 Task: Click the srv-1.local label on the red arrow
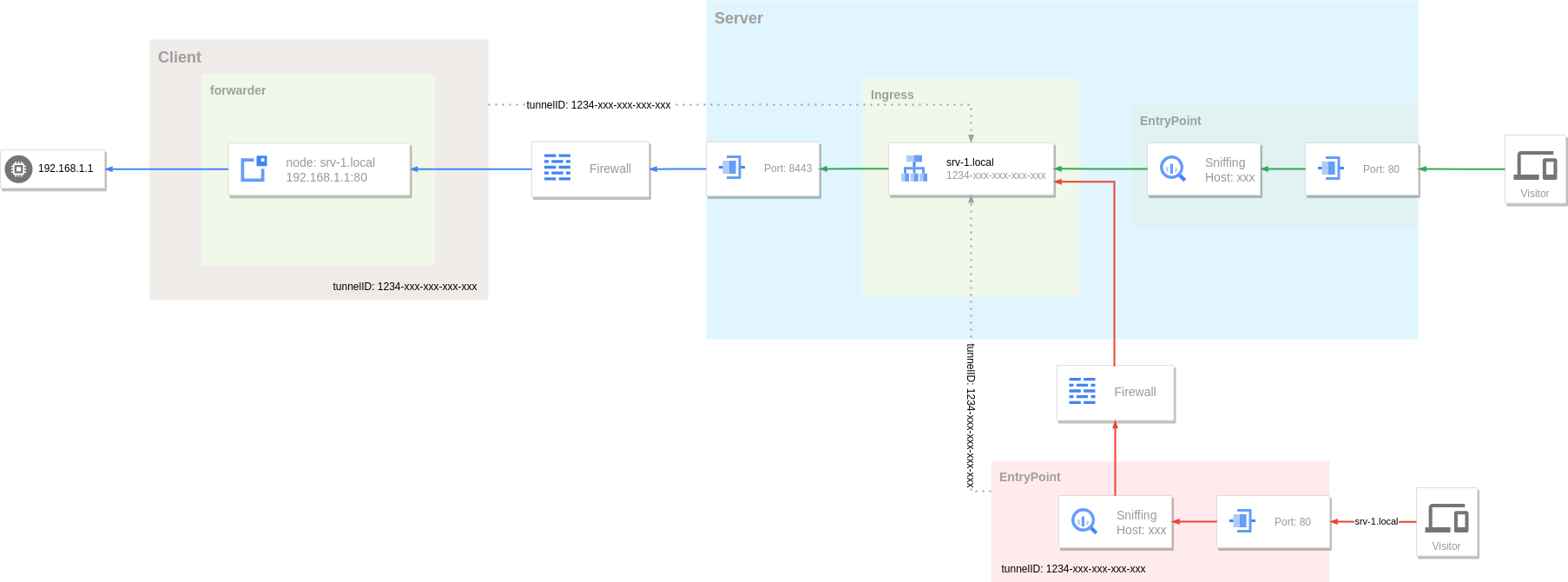[1376, 521]
